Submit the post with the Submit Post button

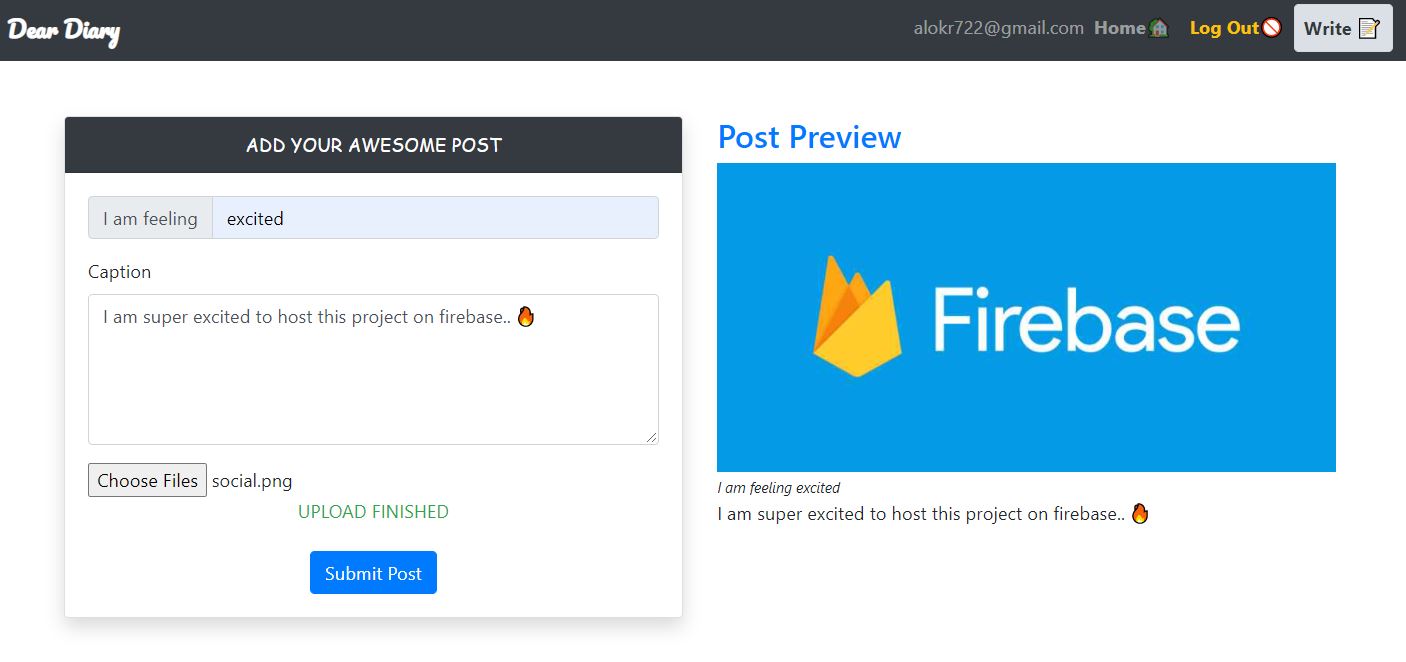click(373, 573)
